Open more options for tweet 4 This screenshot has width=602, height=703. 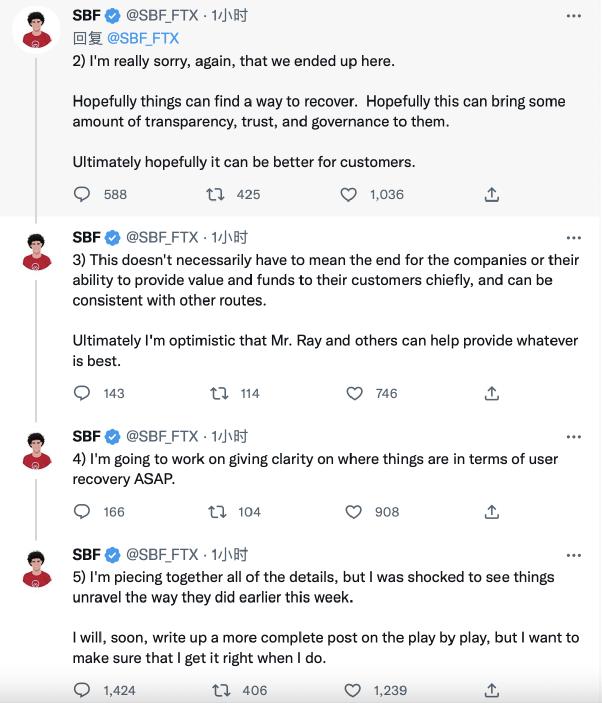(574, 437)
